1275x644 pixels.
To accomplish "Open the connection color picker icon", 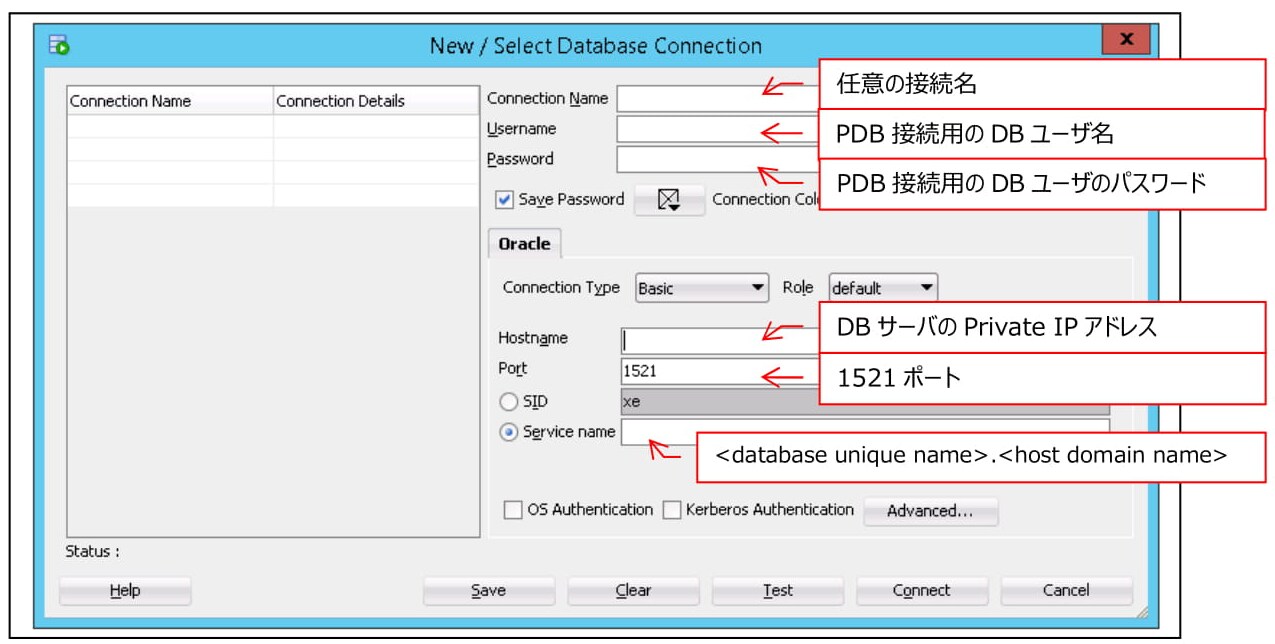I will 669,200.
